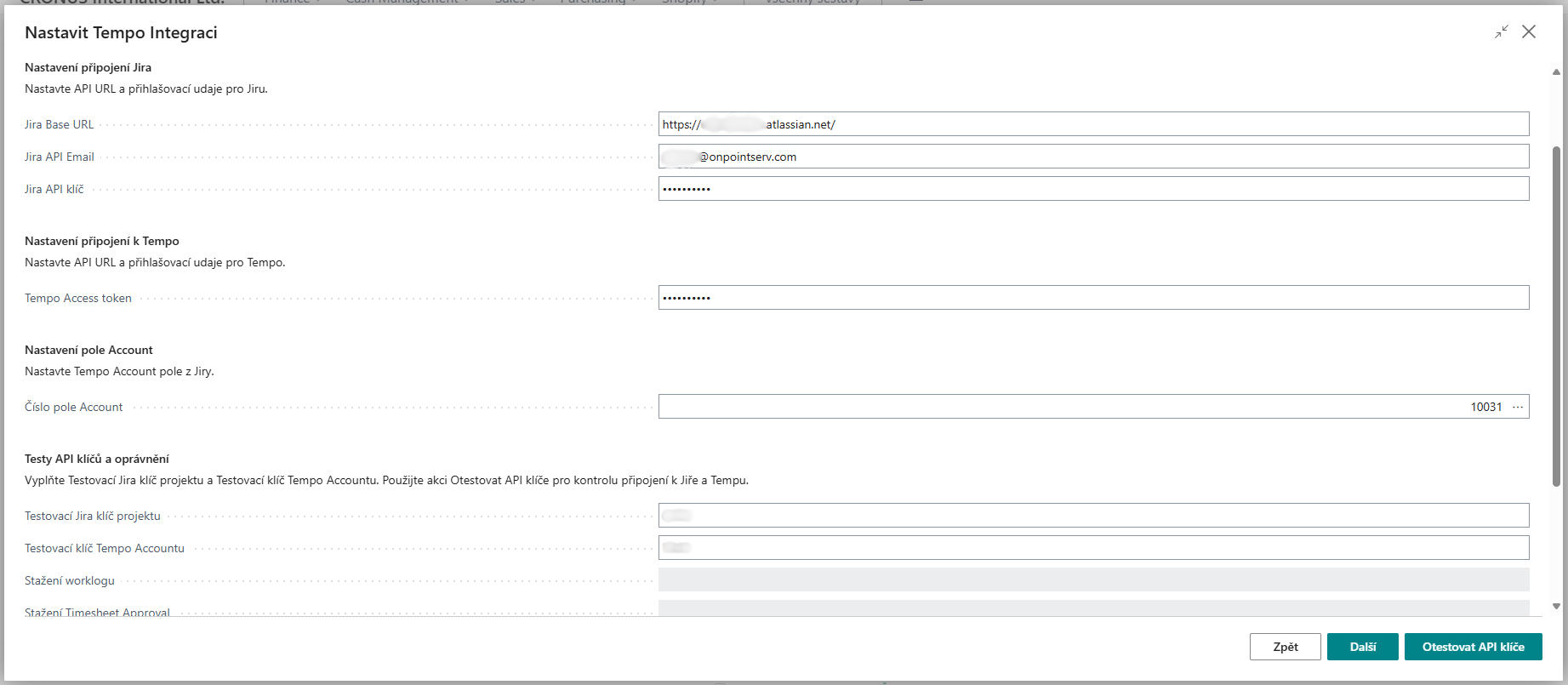The width and height of the screenshot is (1568, 685).
Task: Open lookup ellipsis for Číslo pole Account
Action: click(x=1518, y=407)
